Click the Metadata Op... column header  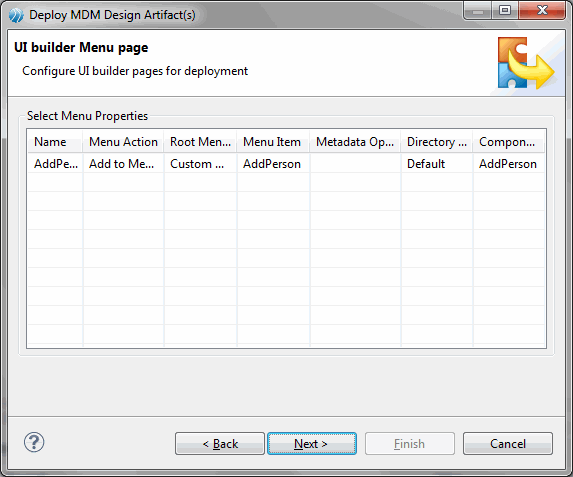355,142
